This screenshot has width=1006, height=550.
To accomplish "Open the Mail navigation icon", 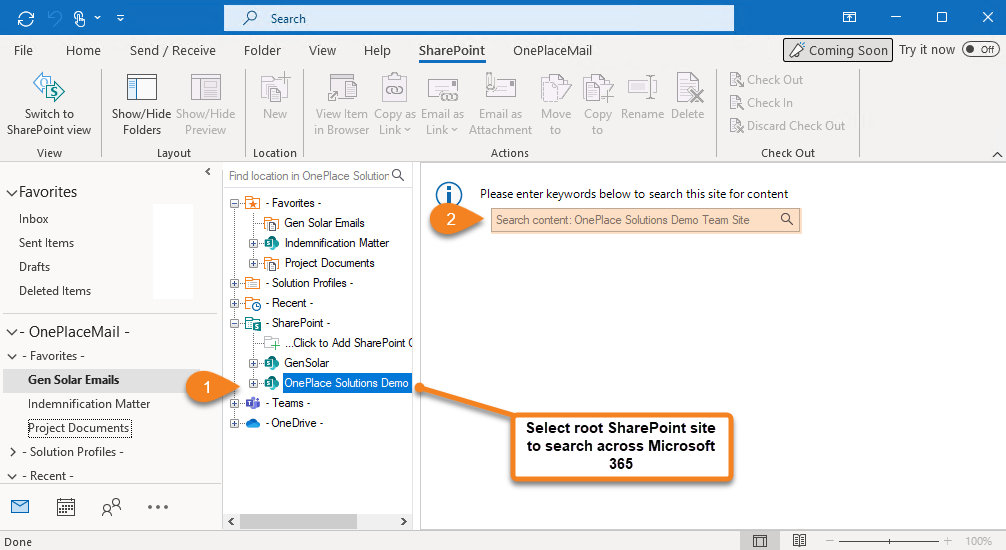I will [20, 507].
